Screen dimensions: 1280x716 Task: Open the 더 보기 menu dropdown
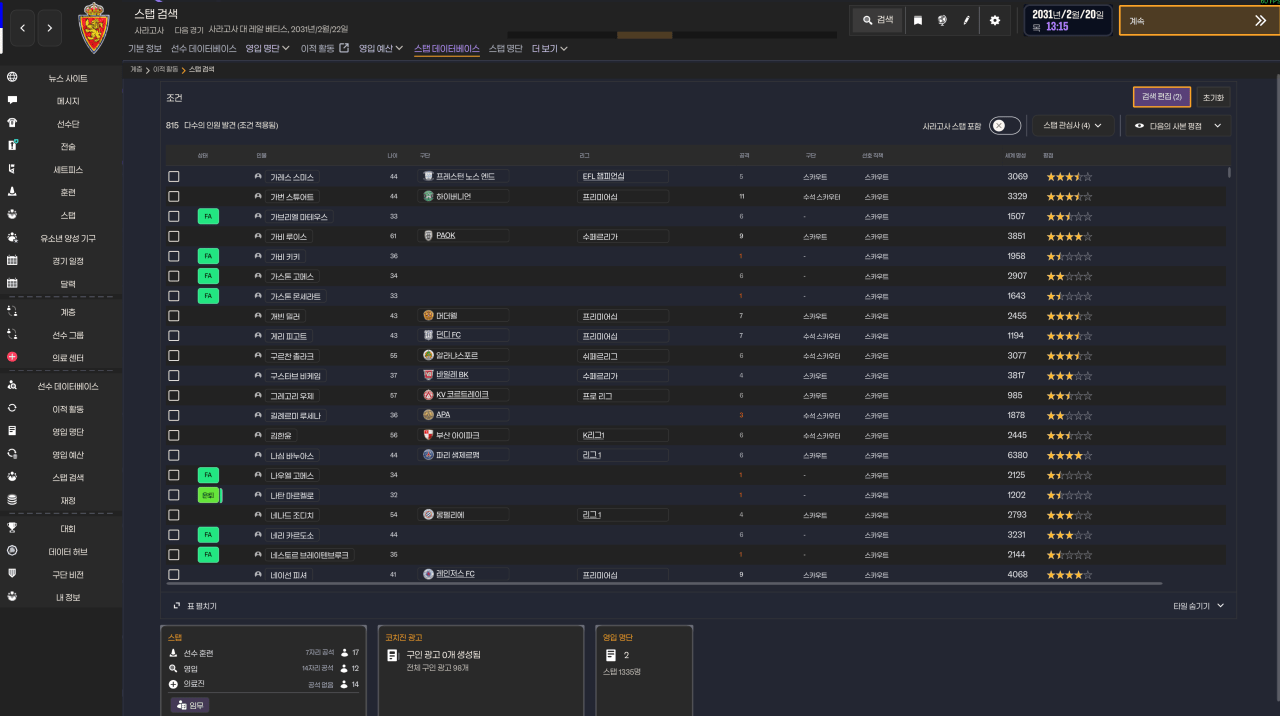tap(550, 48)
